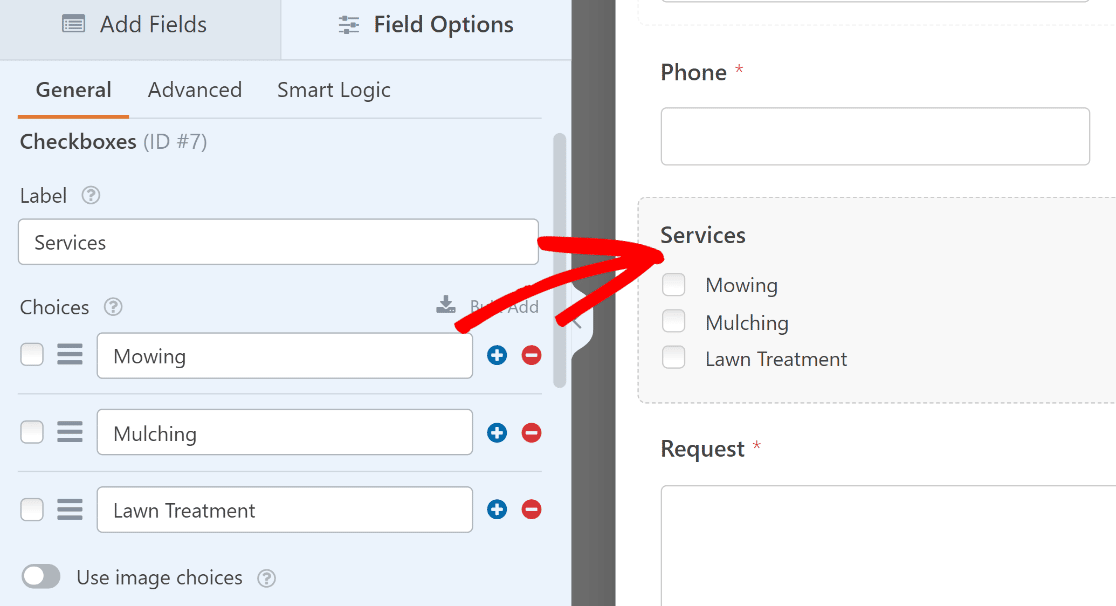
Task: Collapse the sidebar panel with the chevron
Action: pyautogui.click(x=577, y=324)
